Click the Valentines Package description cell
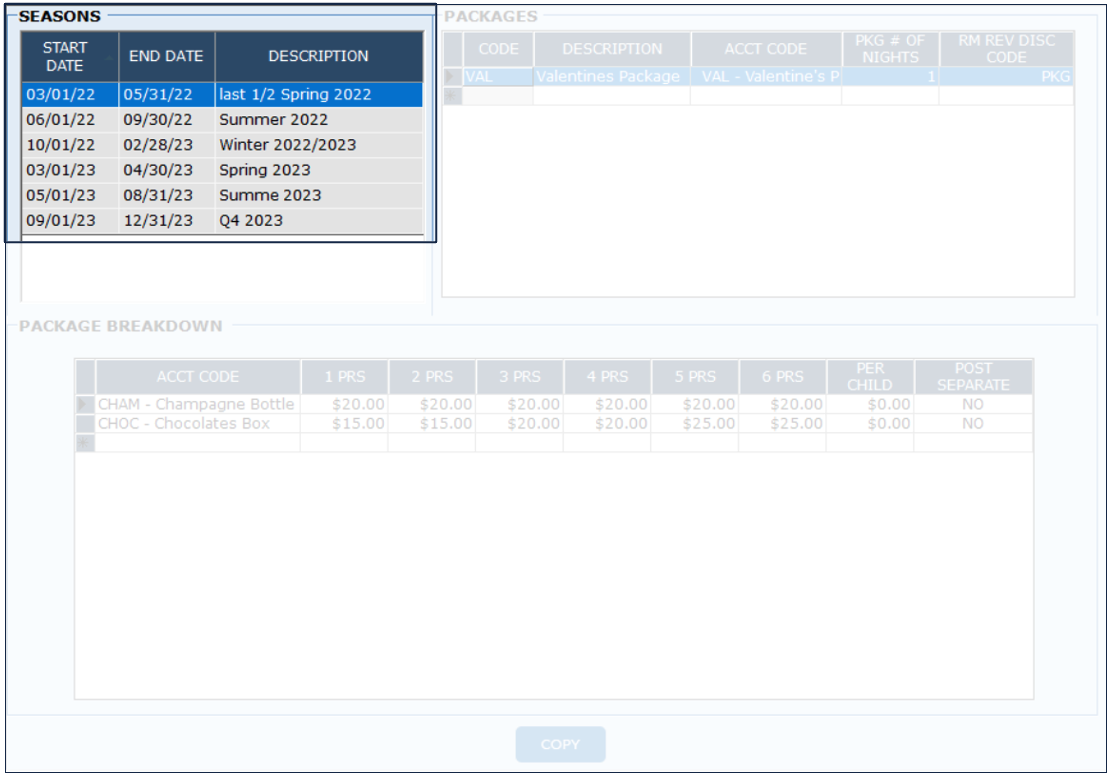Viewport: 1111px width, 777px height. point(608,77)
